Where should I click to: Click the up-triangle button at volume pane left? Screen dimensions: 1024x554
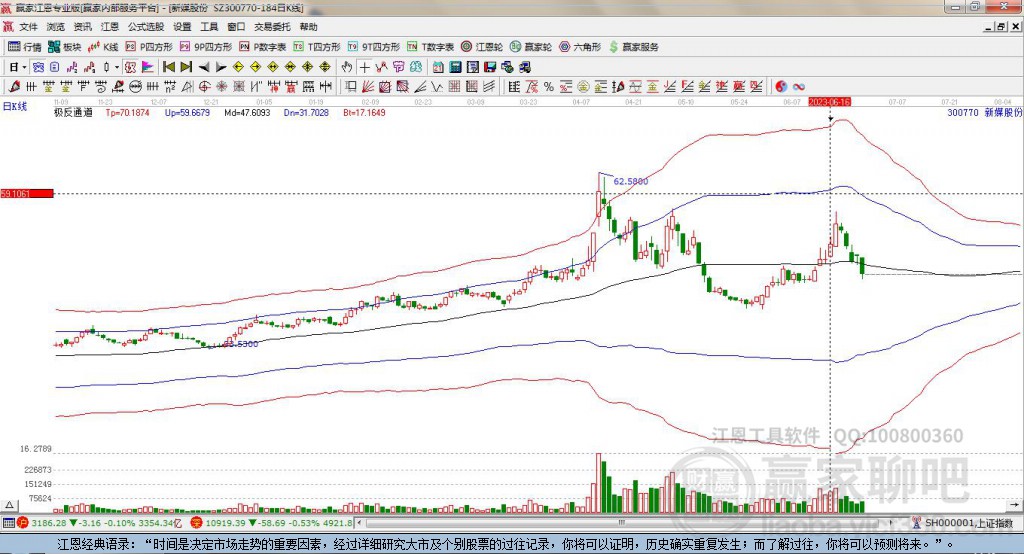[x=9, y=505]
